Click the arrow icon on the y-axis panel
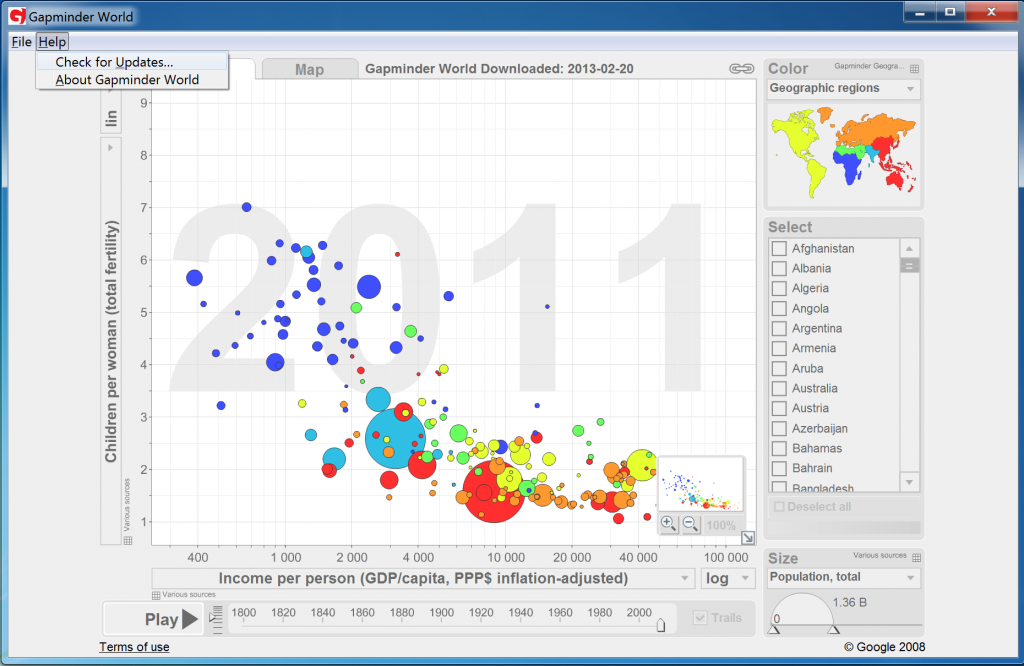The height and width of the screenshot is (666, 1024). tap(110, 147)
